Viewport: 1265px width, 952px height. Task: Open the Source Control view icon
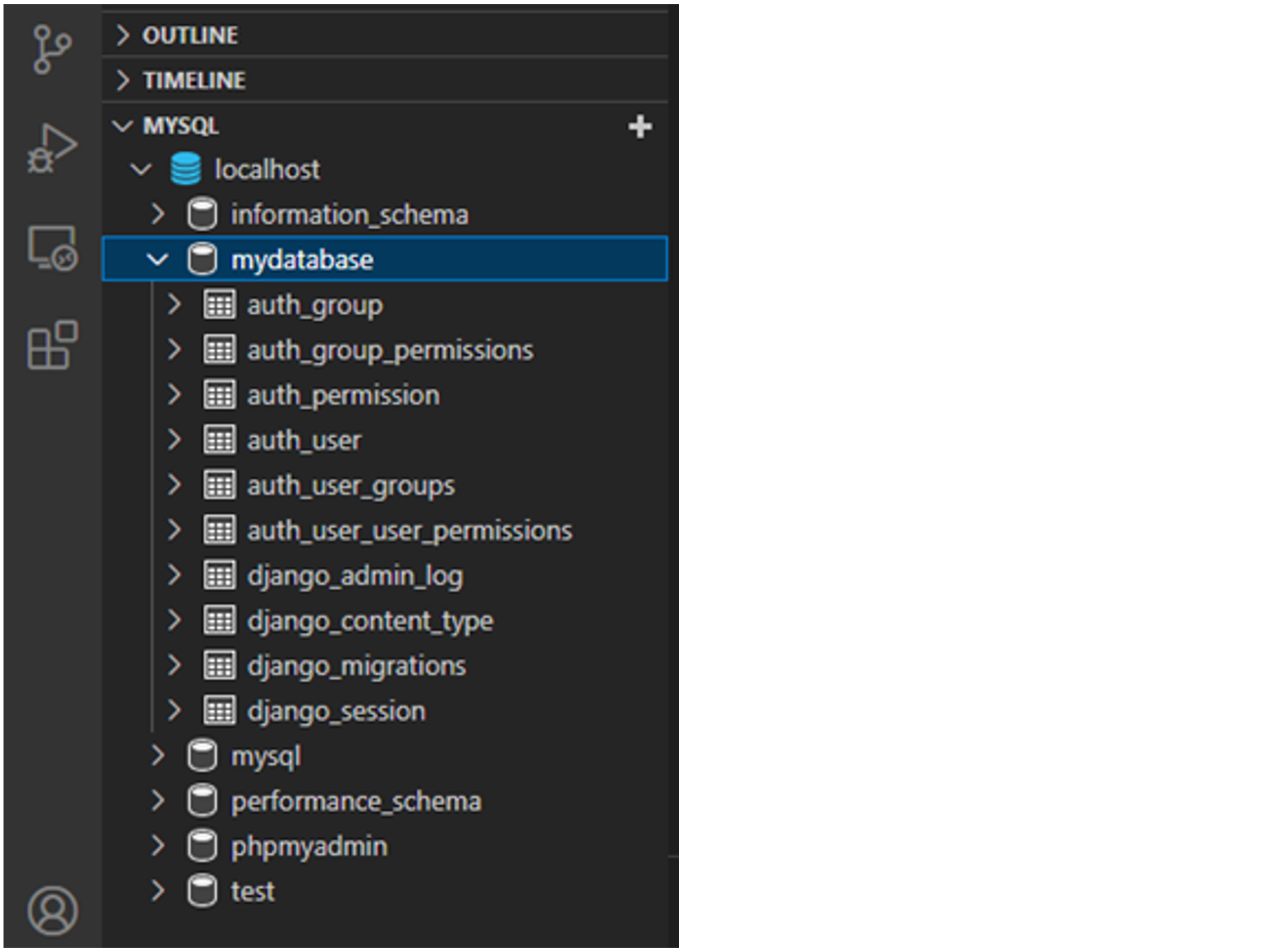click(x=52, y=49)
